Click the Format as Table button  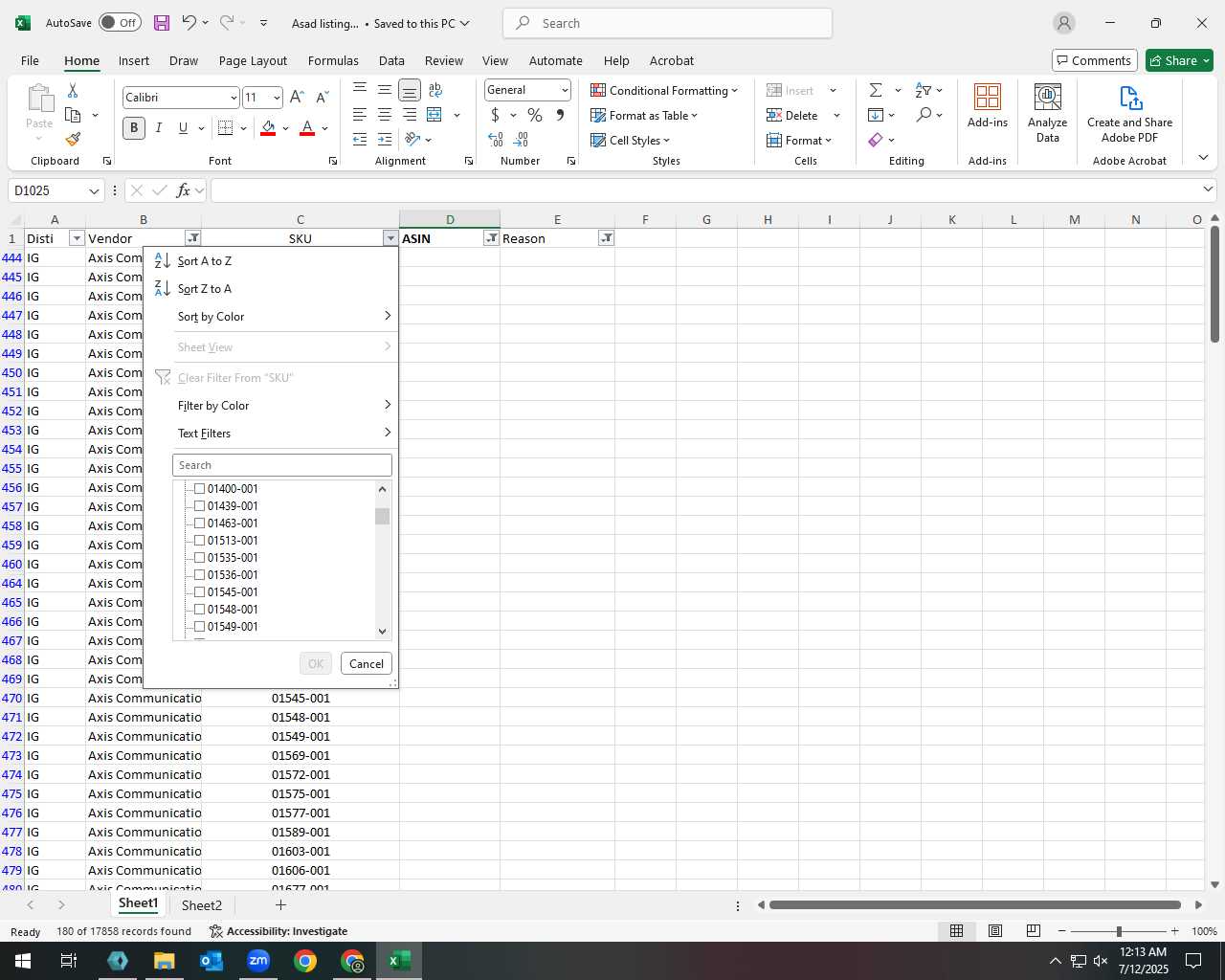click(644, 115)
